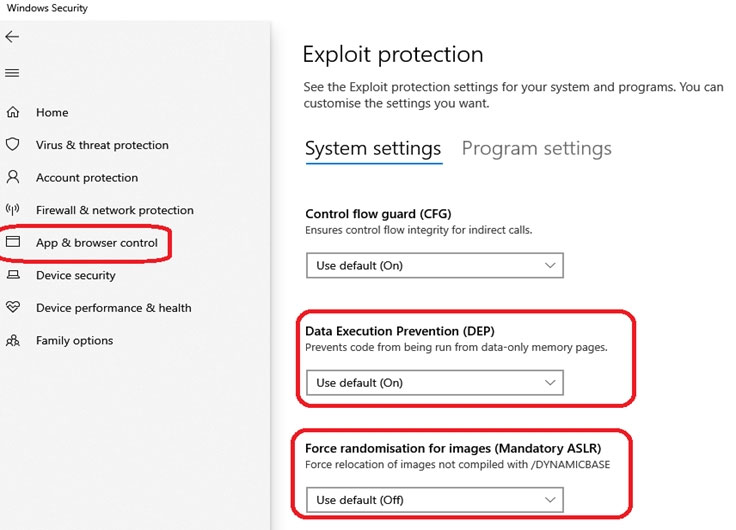Expand the Mandatory ASLR dropdown

(x=435, y=500)
